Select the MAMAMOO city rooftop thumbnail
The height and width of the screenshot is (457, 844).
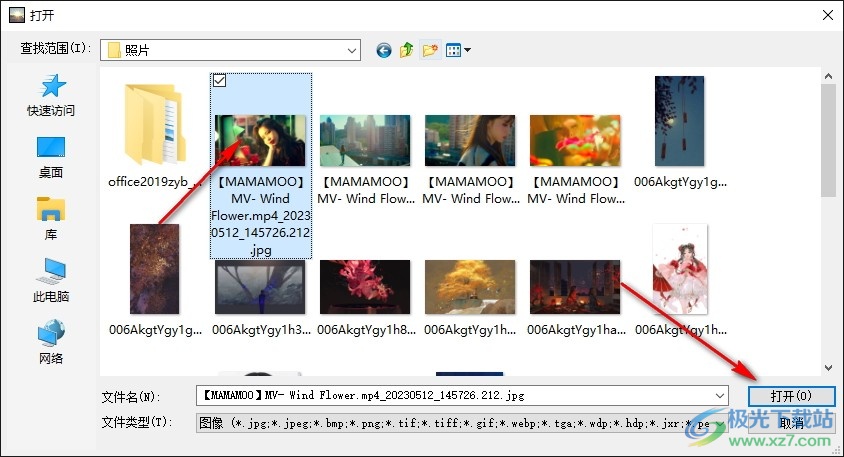pyautogui.click(x=365, y=140)
